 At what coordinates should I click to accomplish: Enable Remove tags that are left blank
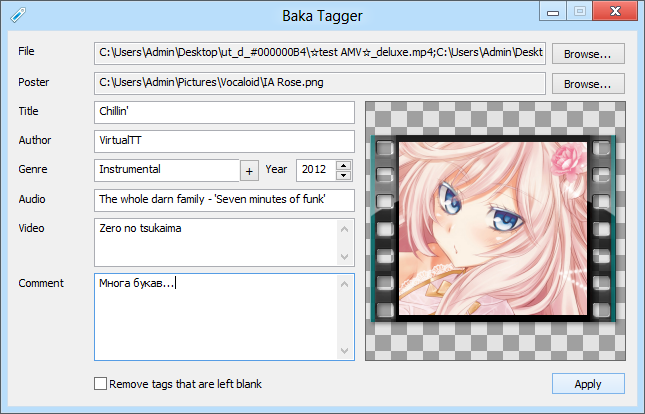[x=100, y=384]
